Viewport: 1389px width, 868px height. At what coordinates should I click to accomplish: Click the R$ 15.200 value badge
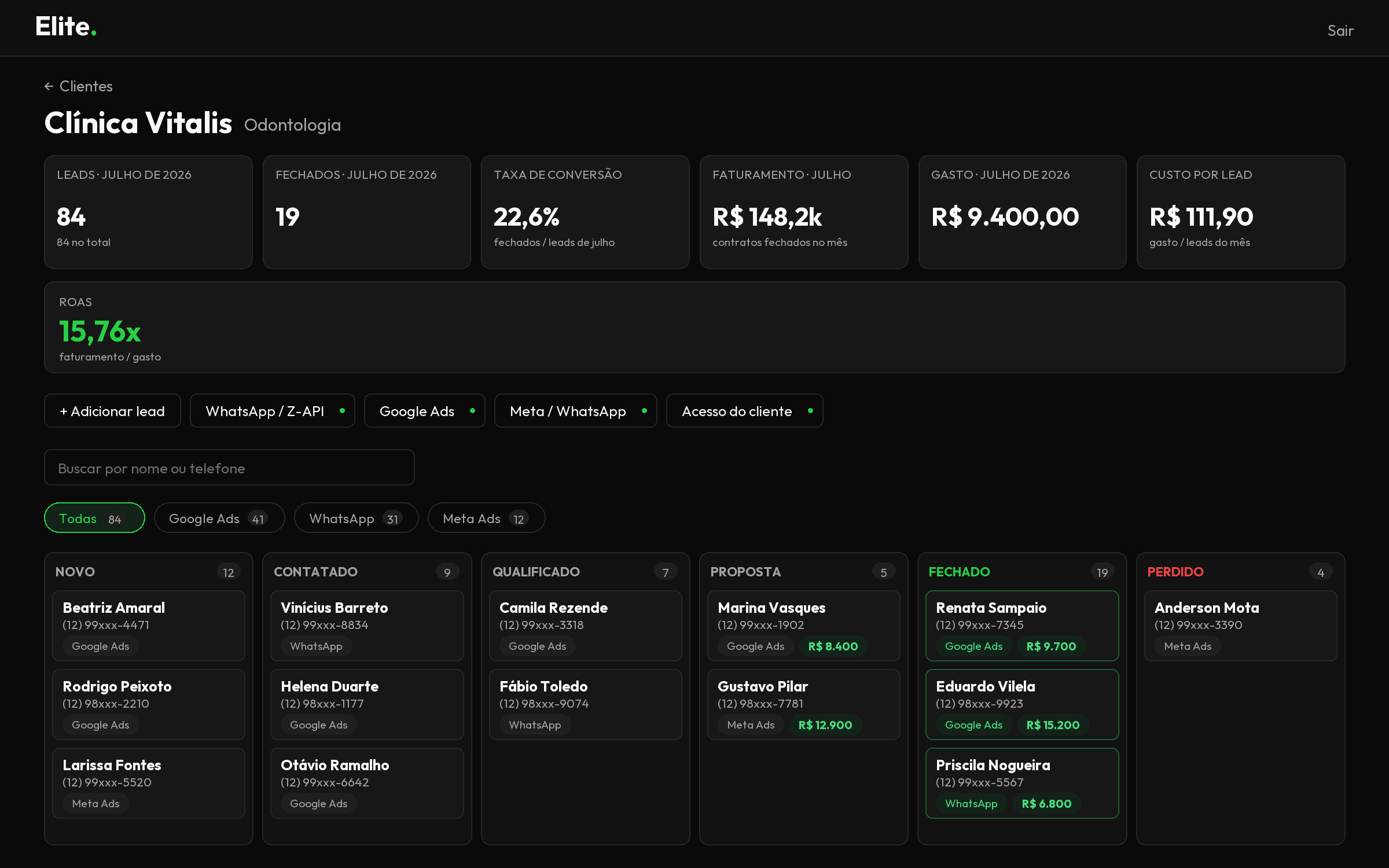[x=1053, y=725]
